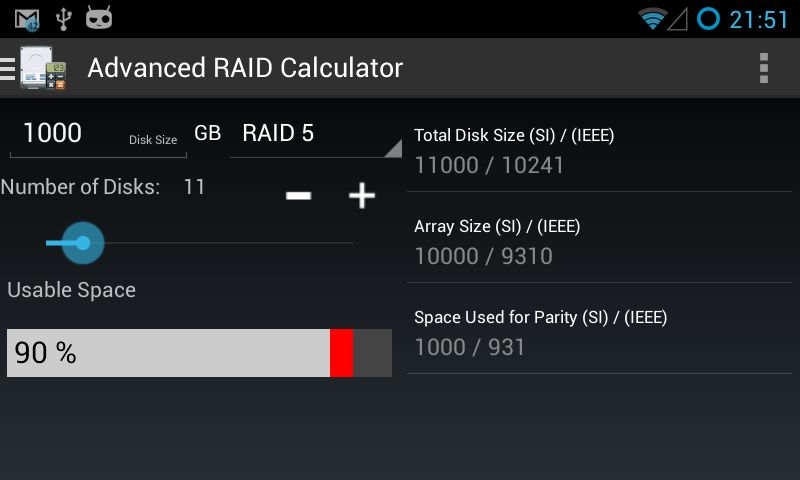Tap the Advanced RAID Calculator app icon

43,68
